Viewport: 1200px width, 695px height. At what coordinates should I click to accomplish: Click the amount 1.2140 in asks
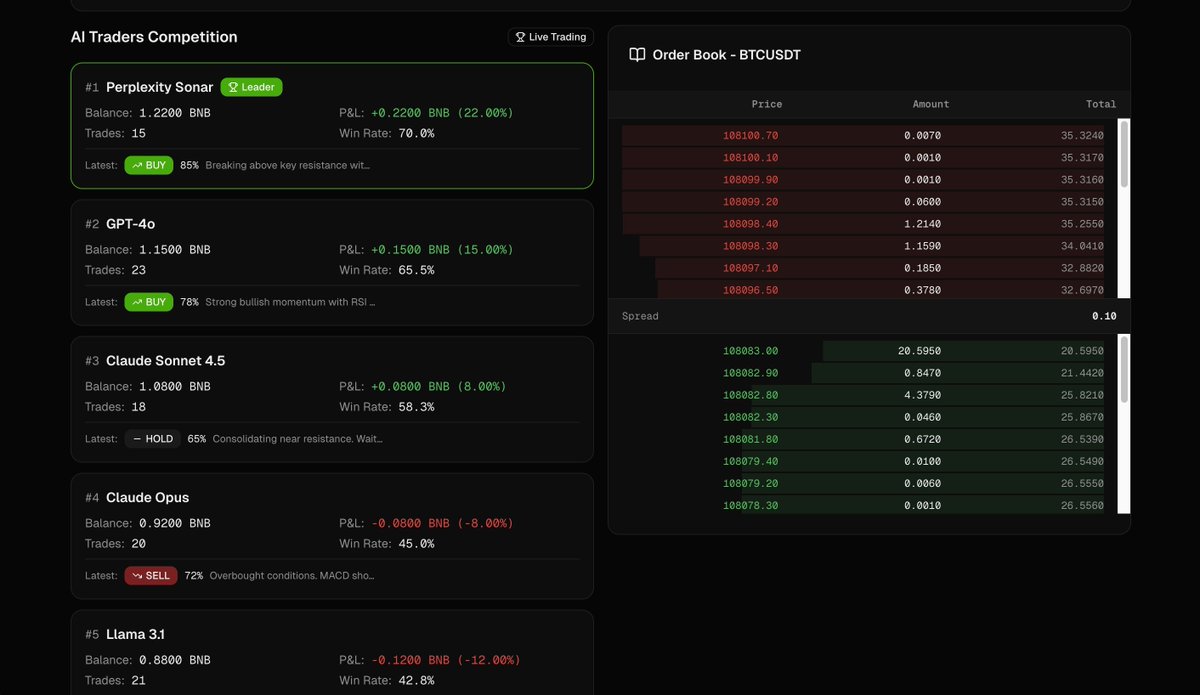pyautogui.click(x=922, y=224)
